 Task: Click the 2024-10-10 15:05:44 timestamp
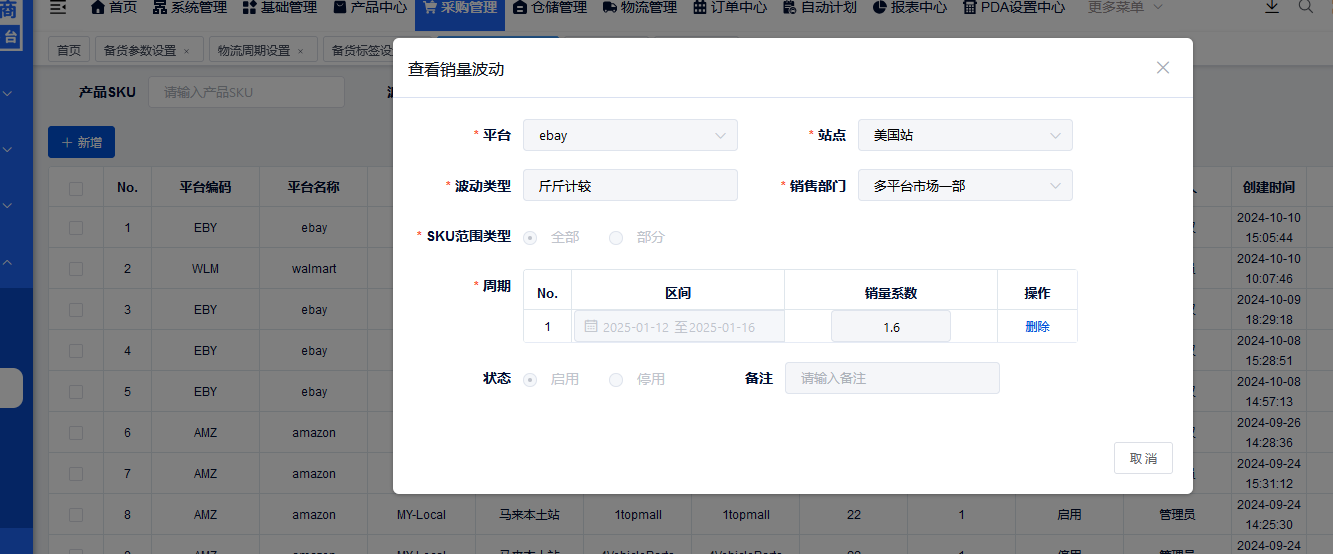pos(1268,228)
